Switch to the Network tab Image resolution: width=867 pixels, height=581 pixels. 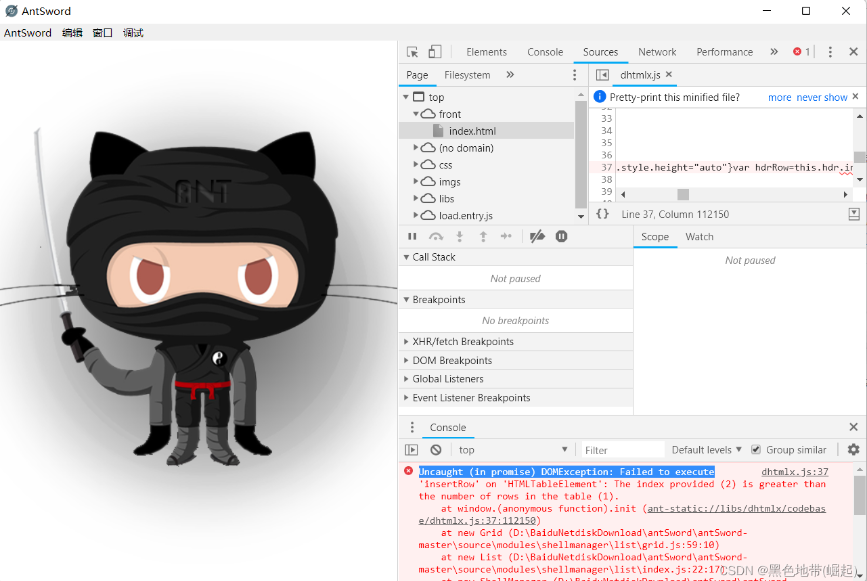coord(657,52)
